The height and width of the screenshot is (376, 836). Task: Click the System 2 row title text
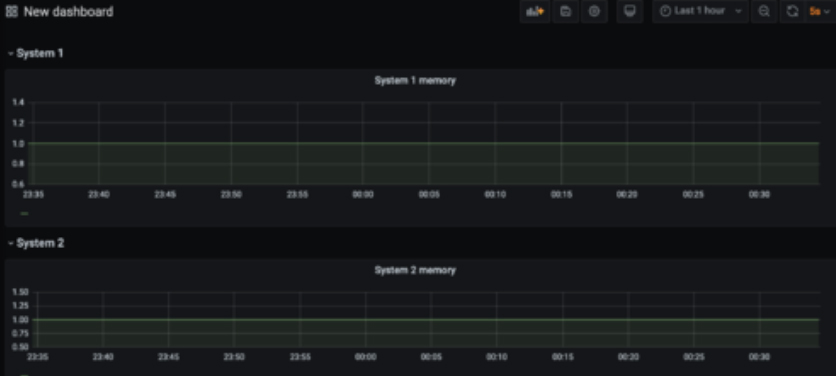point(40,243)
